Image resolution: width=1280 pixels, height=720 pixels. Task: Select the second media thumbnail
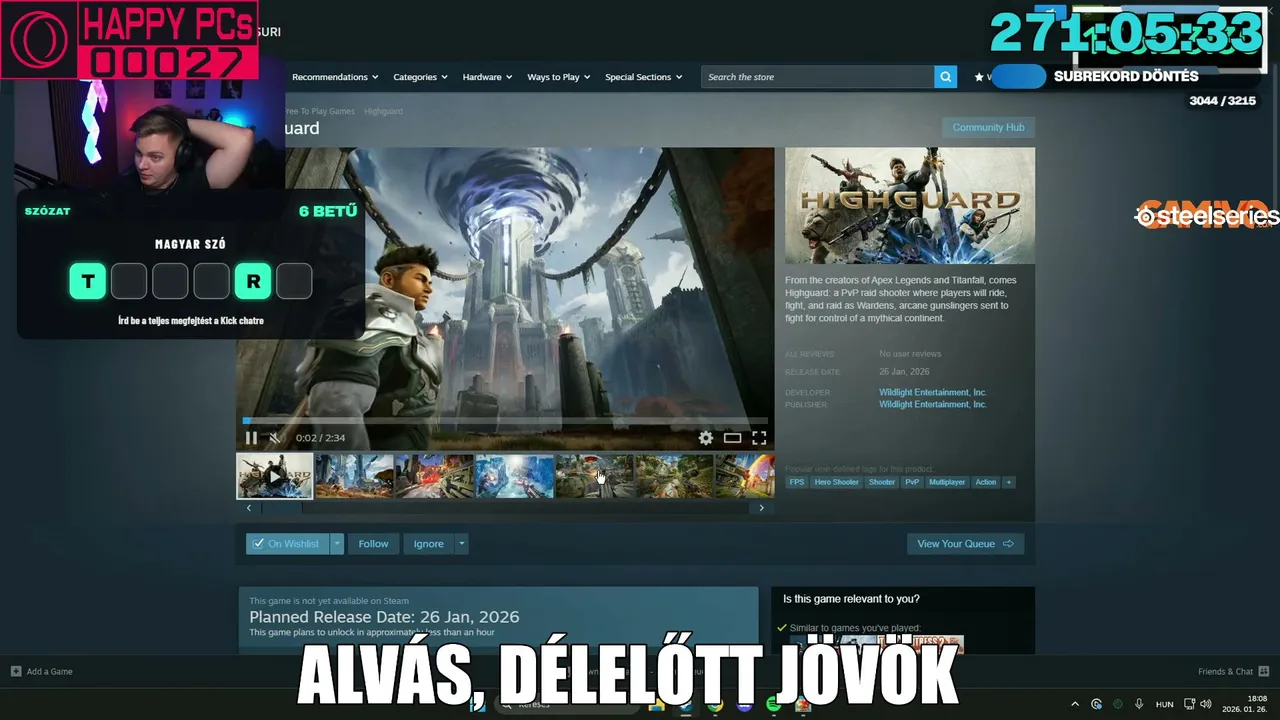(354, 476)
